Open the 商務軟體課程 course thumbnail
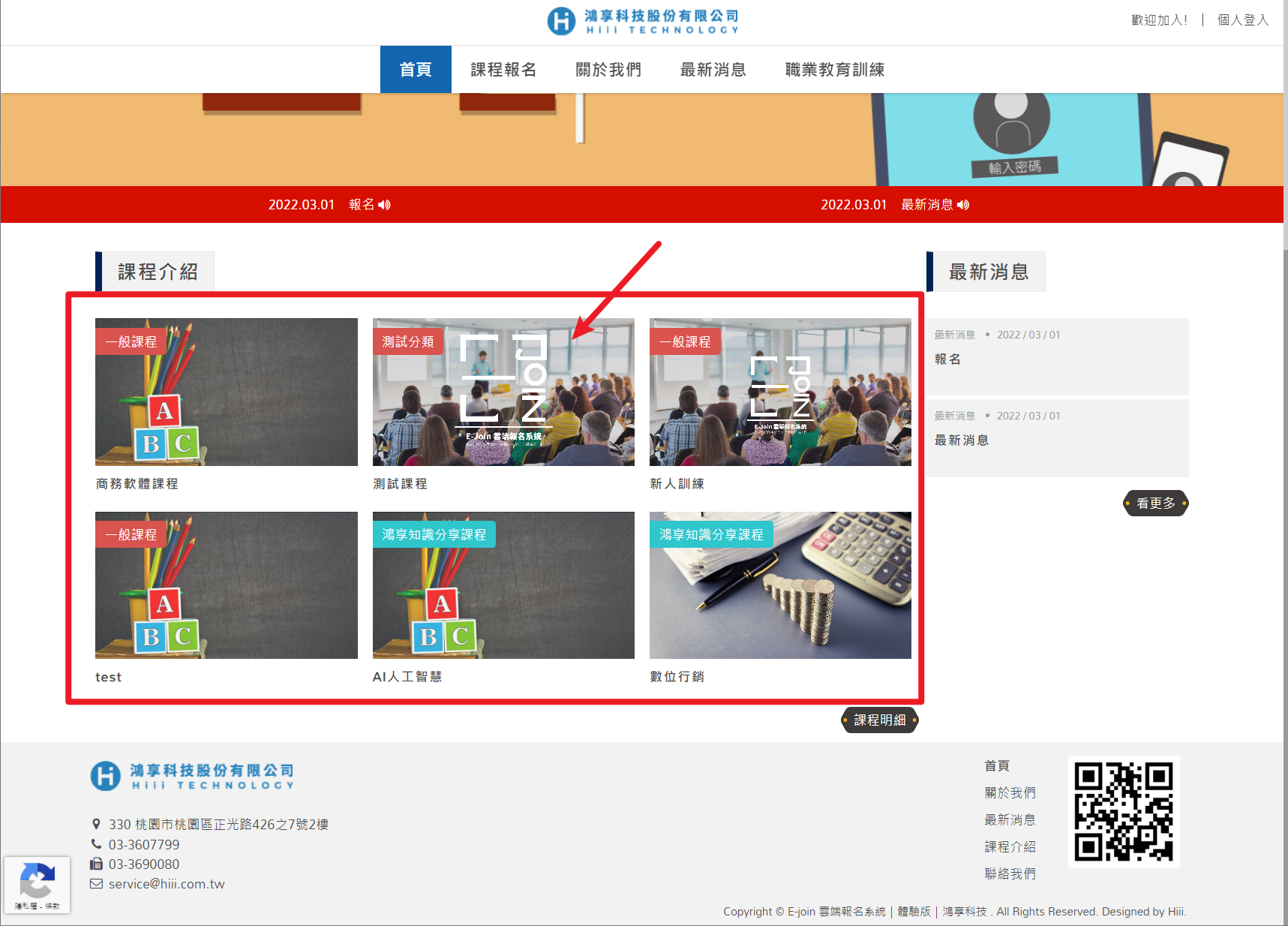1288x926 pixels. pyautogui.click(x=226, y=392)
